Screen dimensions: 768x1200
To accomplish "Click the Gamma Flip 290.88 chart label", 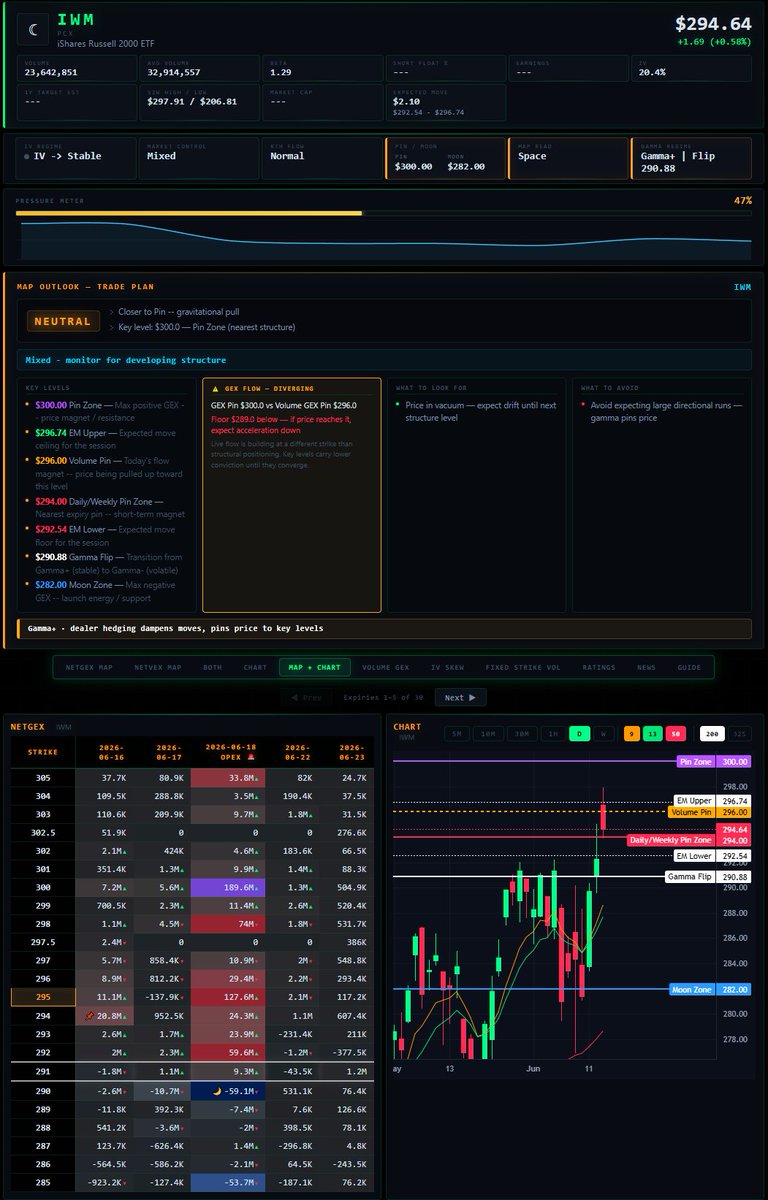I will [x=708, y=877].
